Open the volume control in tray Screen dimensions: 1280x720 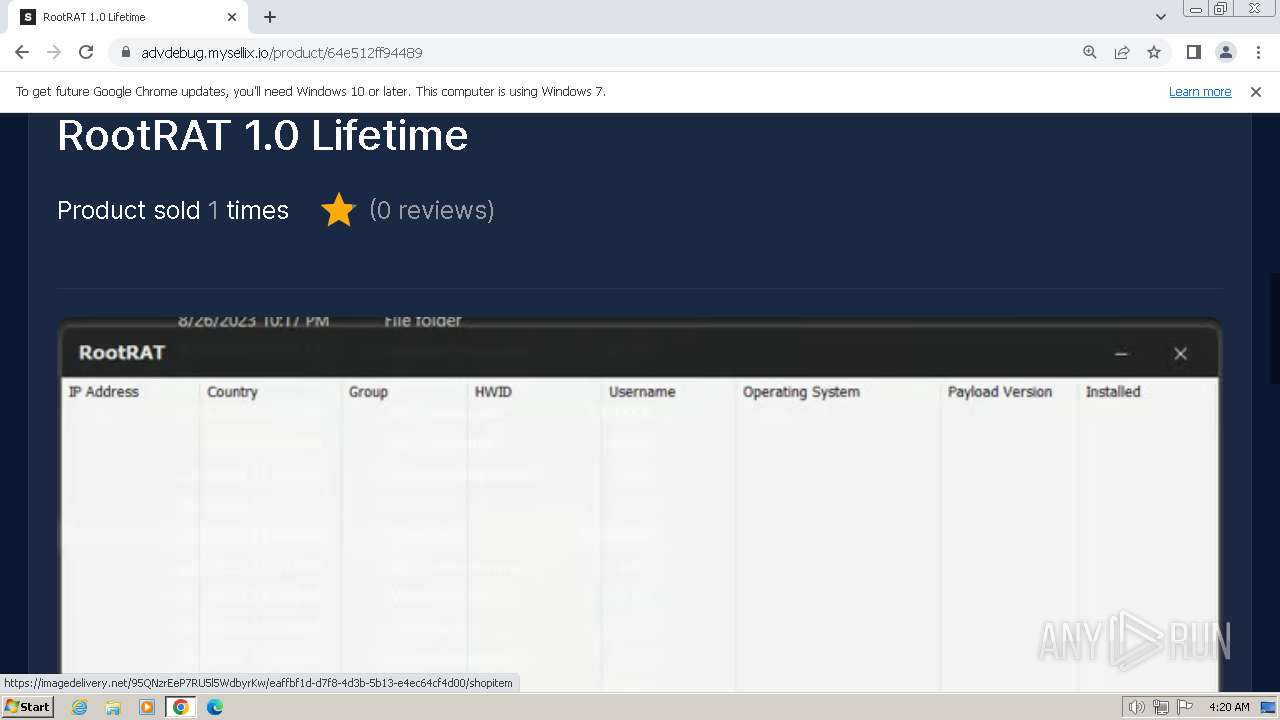point(1137,707)
